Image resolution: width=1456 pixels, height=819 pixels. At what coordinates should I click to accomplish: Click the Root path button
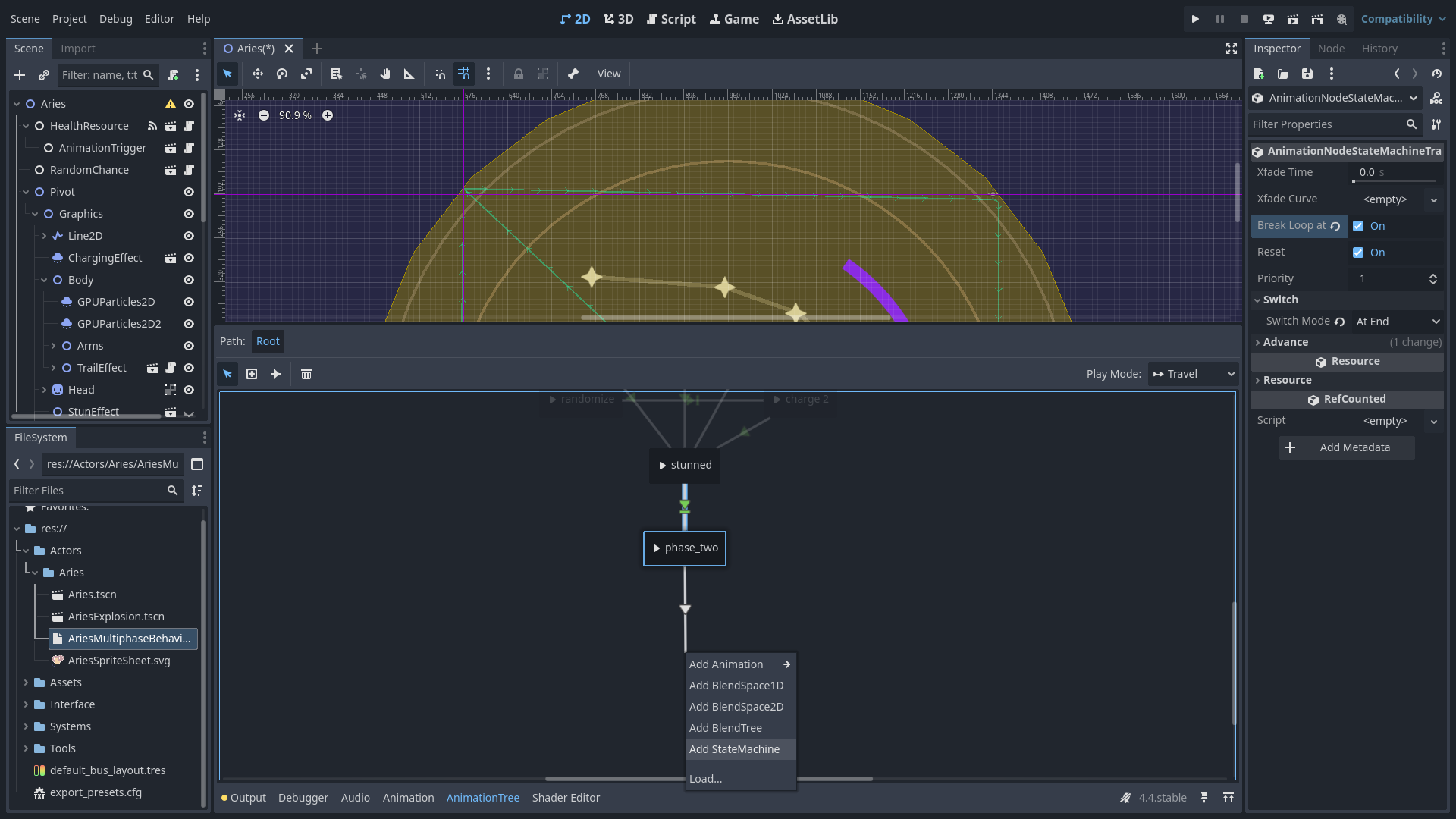(x=268, y=341)
